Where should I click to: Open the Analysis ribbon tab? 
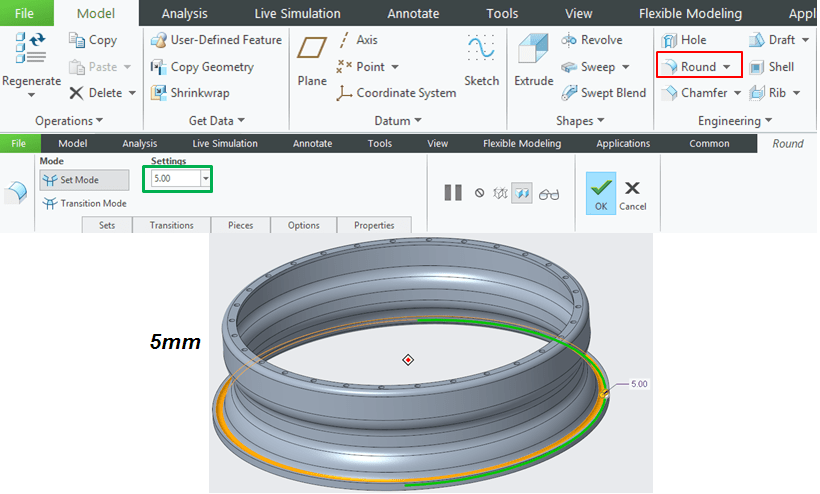coord(185,14)
